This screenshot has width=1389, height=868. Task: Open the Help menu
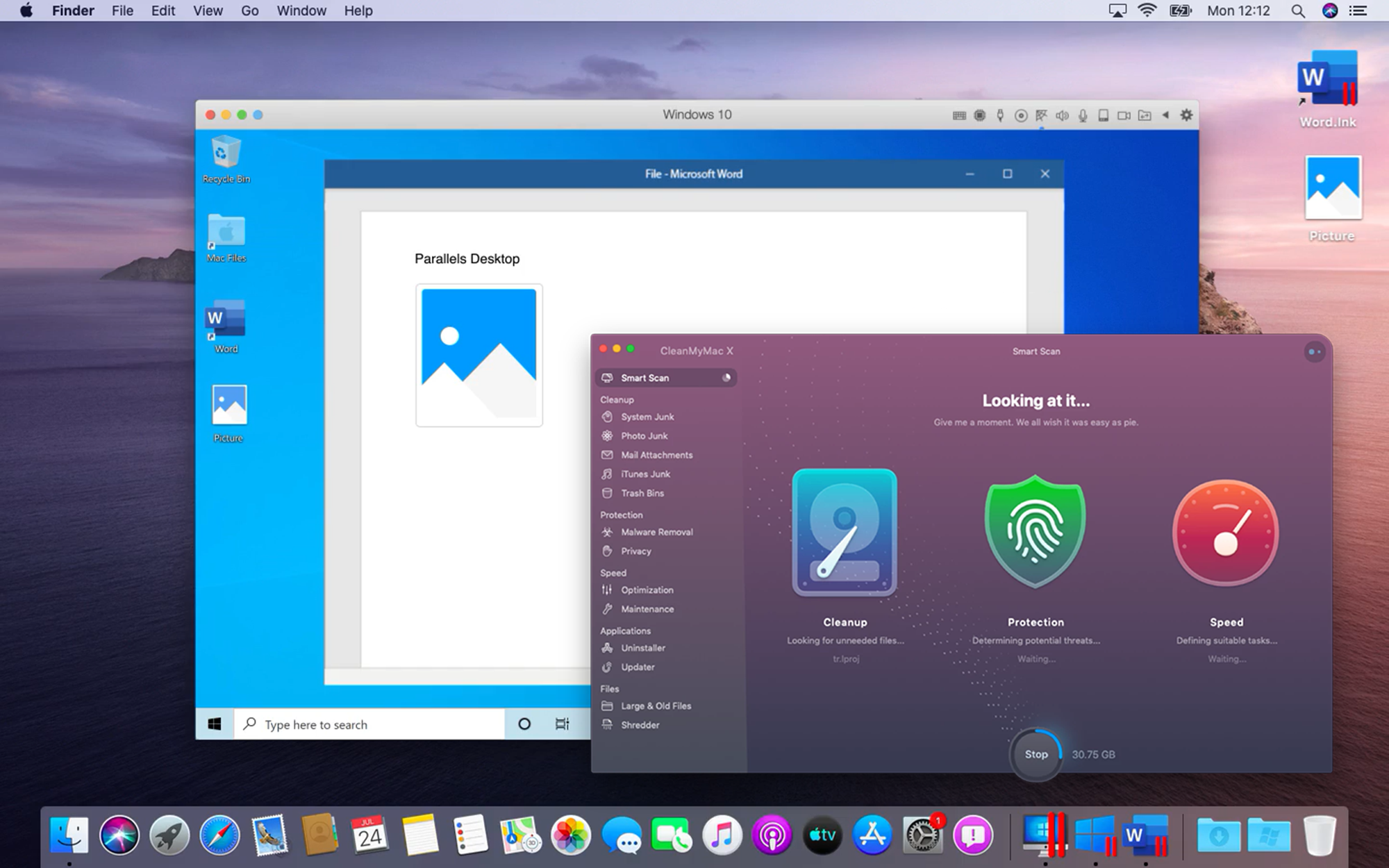tap(358, 10)
